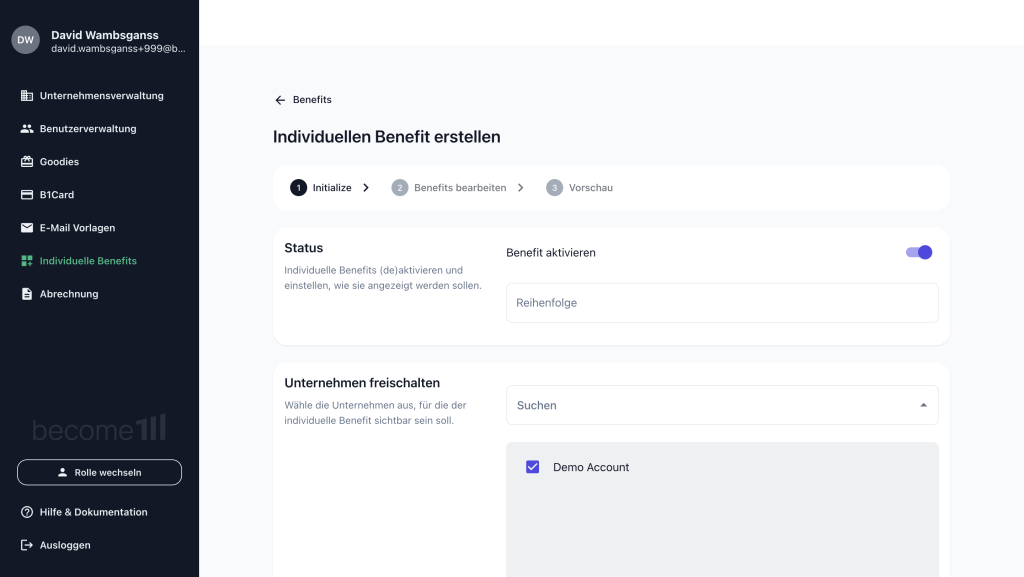Image resolution: width=1024 pixels, height=577 pixels.
Task: Click chevron after Initialize step
Action: [366, 188]
